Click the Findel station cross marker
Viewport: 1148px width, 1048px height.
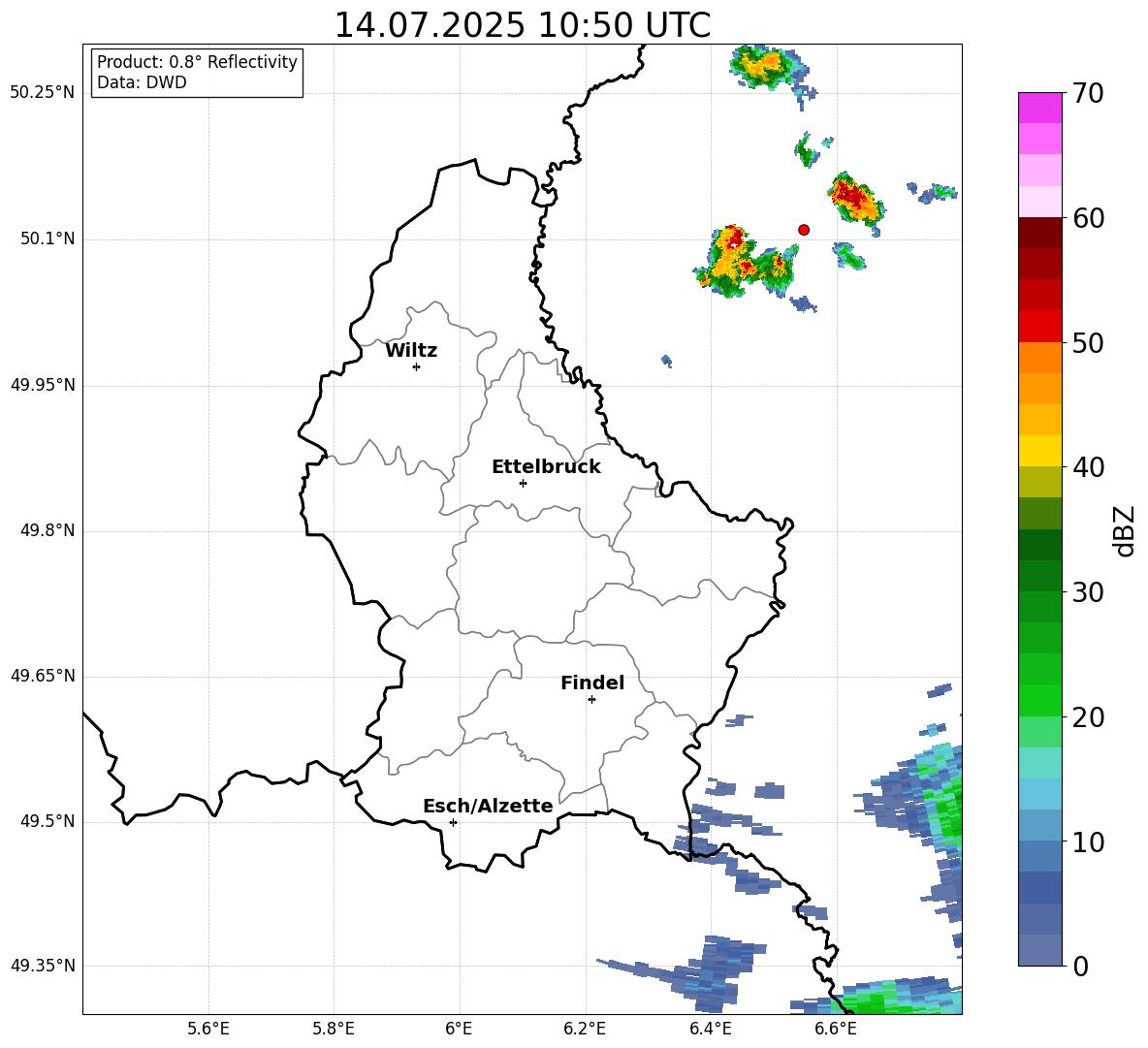[x=591, y=700]
